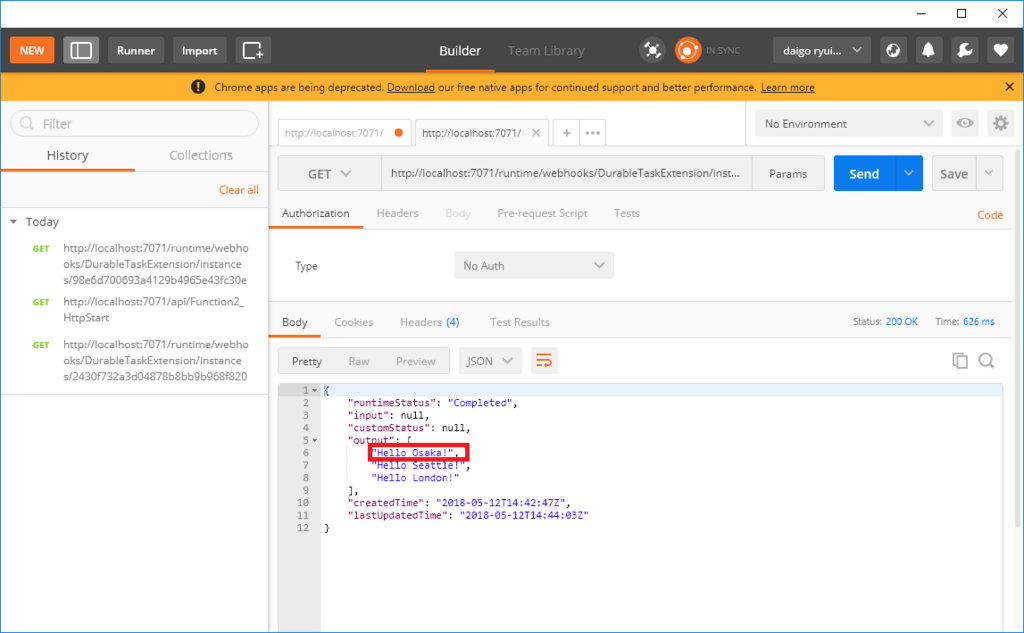Screen dimensions: 1024x633
Task: Open the daigo ryui... account dropdown
Action: 822,50
